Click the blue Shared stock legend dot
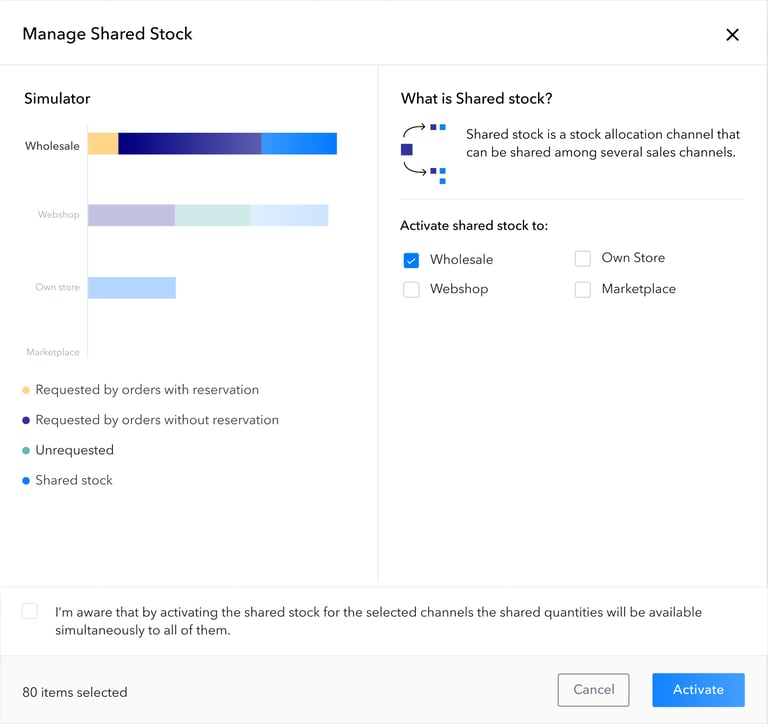 (26, 480)
